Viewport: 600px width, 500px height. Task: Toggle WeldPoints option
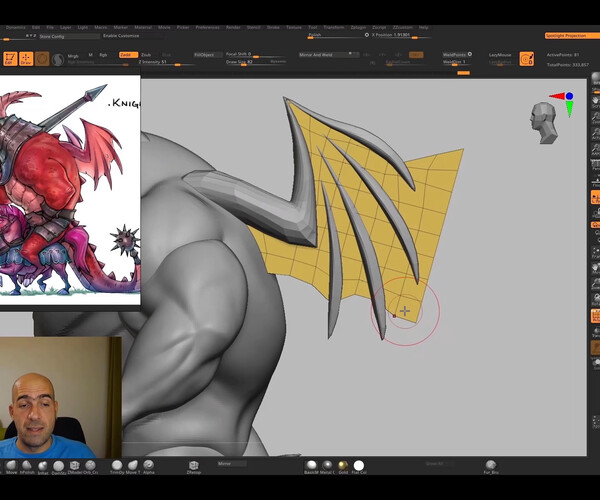pos(457,54)
